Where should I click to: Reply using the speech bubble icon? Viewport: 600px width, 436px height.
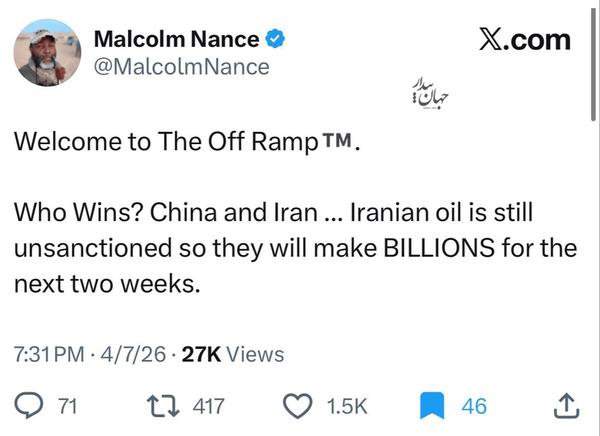pos(30,406)
